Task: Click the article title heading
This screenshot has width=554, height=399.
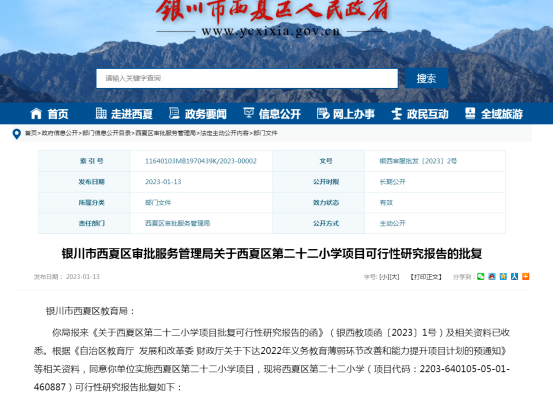Action: (x=272, y=254)
